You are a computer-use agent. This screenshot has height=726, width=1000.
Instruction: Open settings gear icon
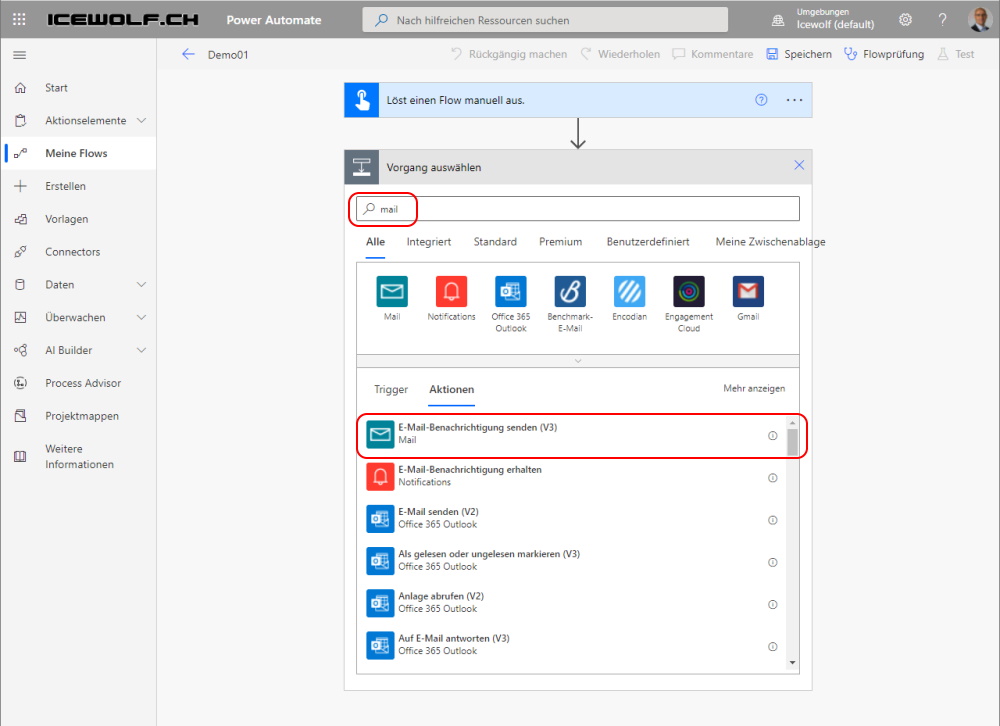pos(905,20)
